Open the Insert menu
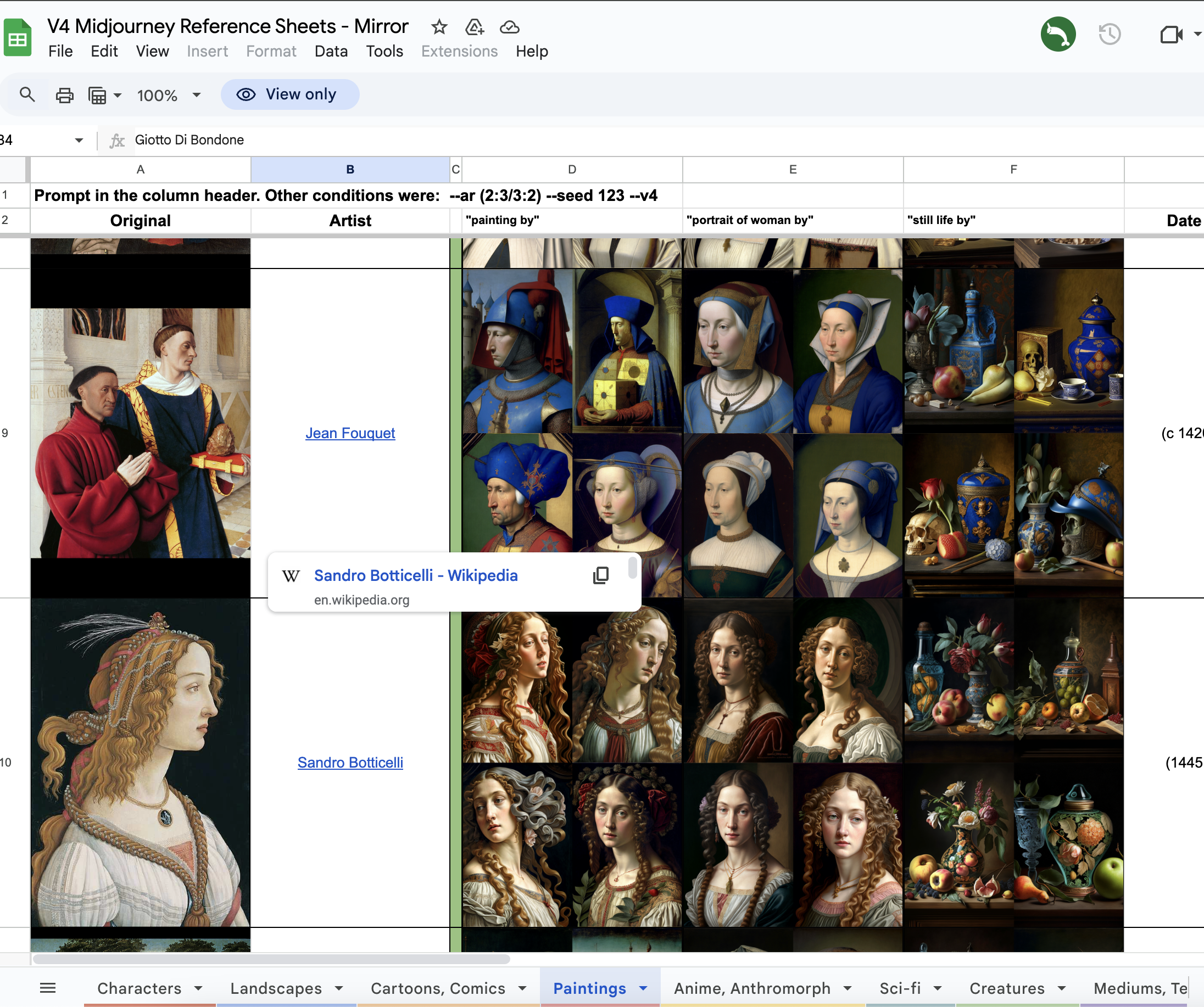The image size is (1204, 1007). [x=208, y=52]
